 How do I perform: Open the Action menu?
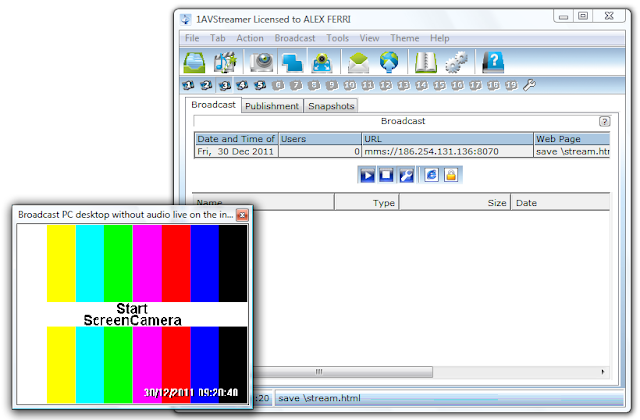(250, 38)
